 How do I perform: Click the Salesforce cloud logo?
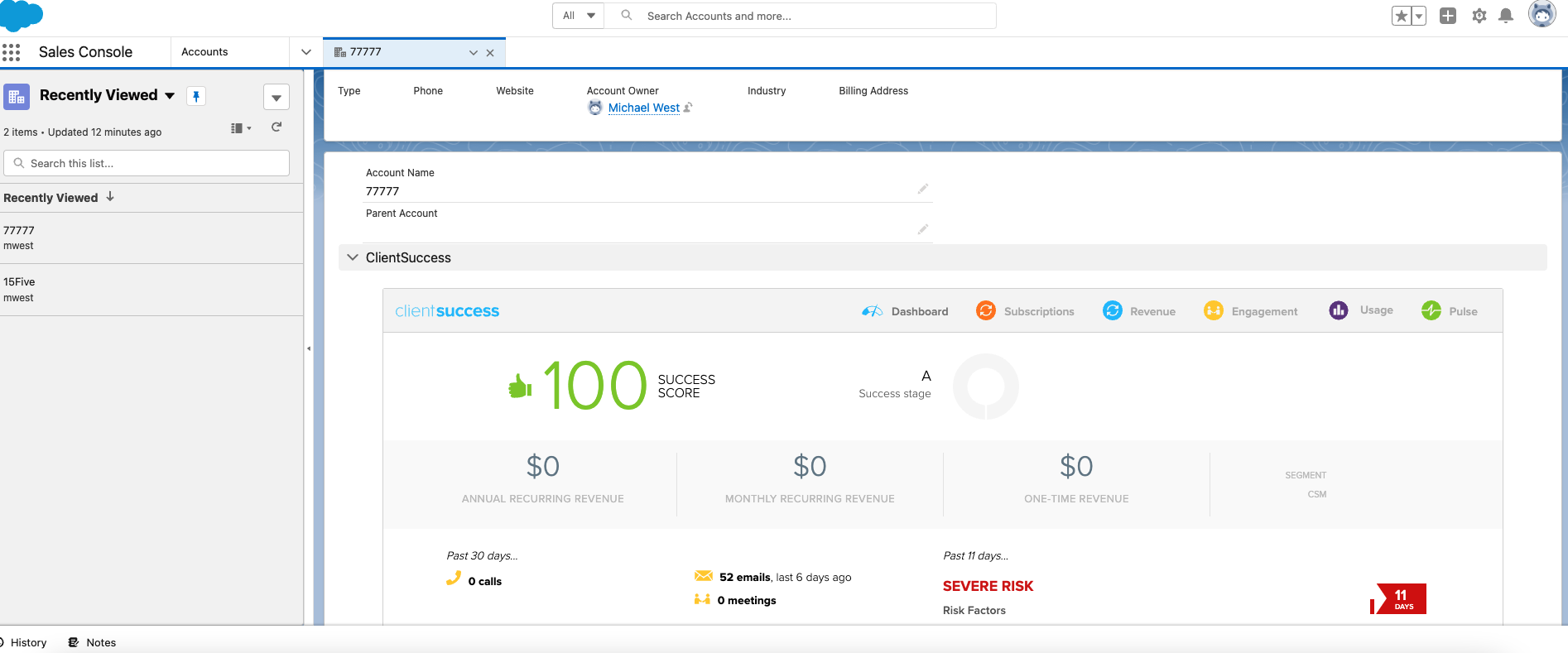point(21,15)
